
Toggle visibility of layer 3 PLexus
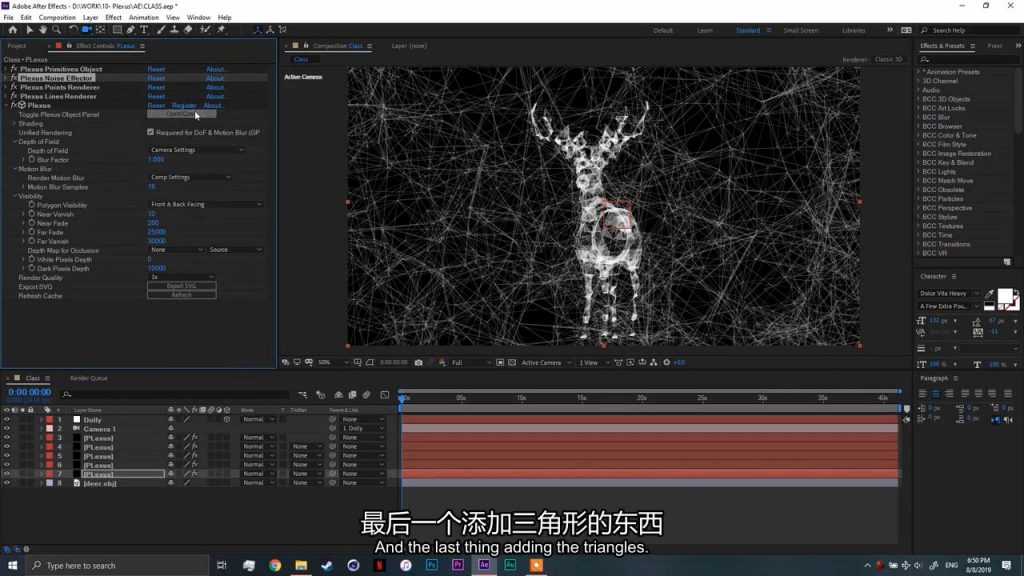pyautogui.click(x=7, y=438)
